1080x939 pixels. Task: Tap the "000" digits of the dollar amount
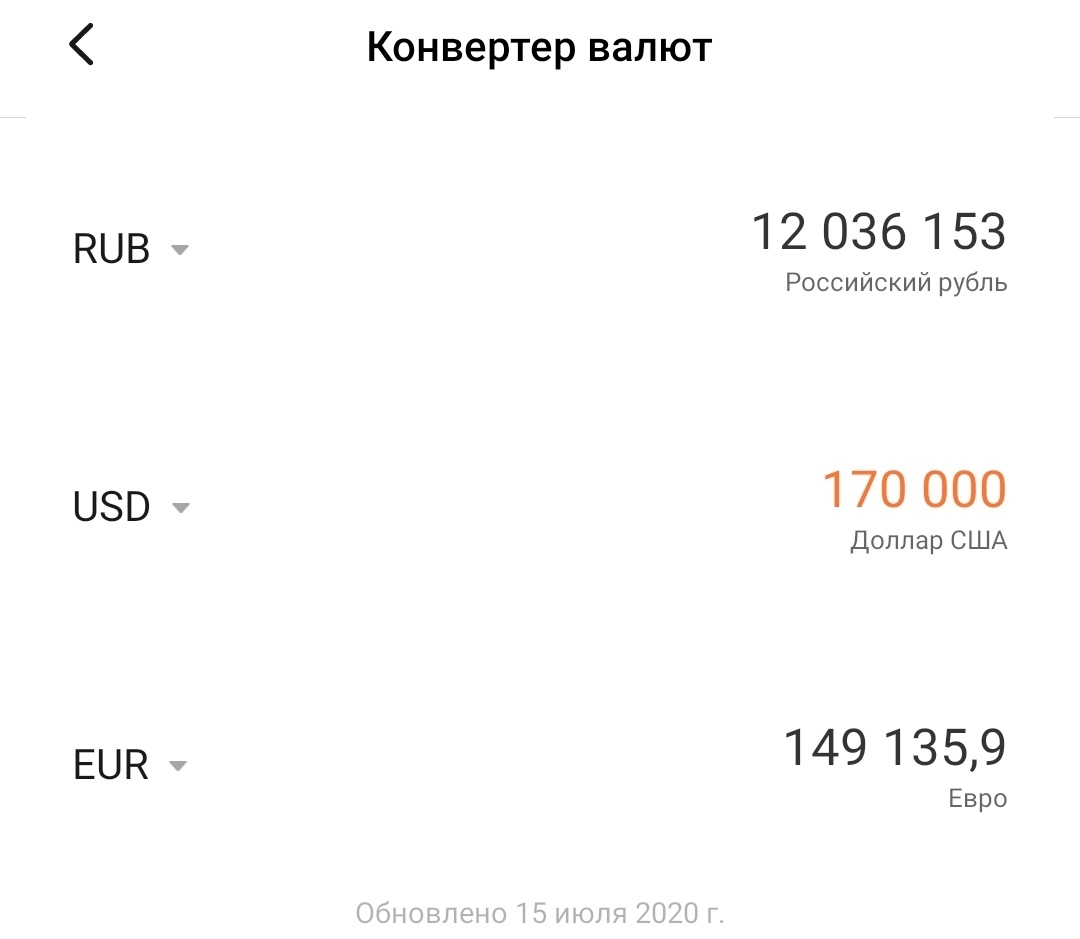coord(963,490)
